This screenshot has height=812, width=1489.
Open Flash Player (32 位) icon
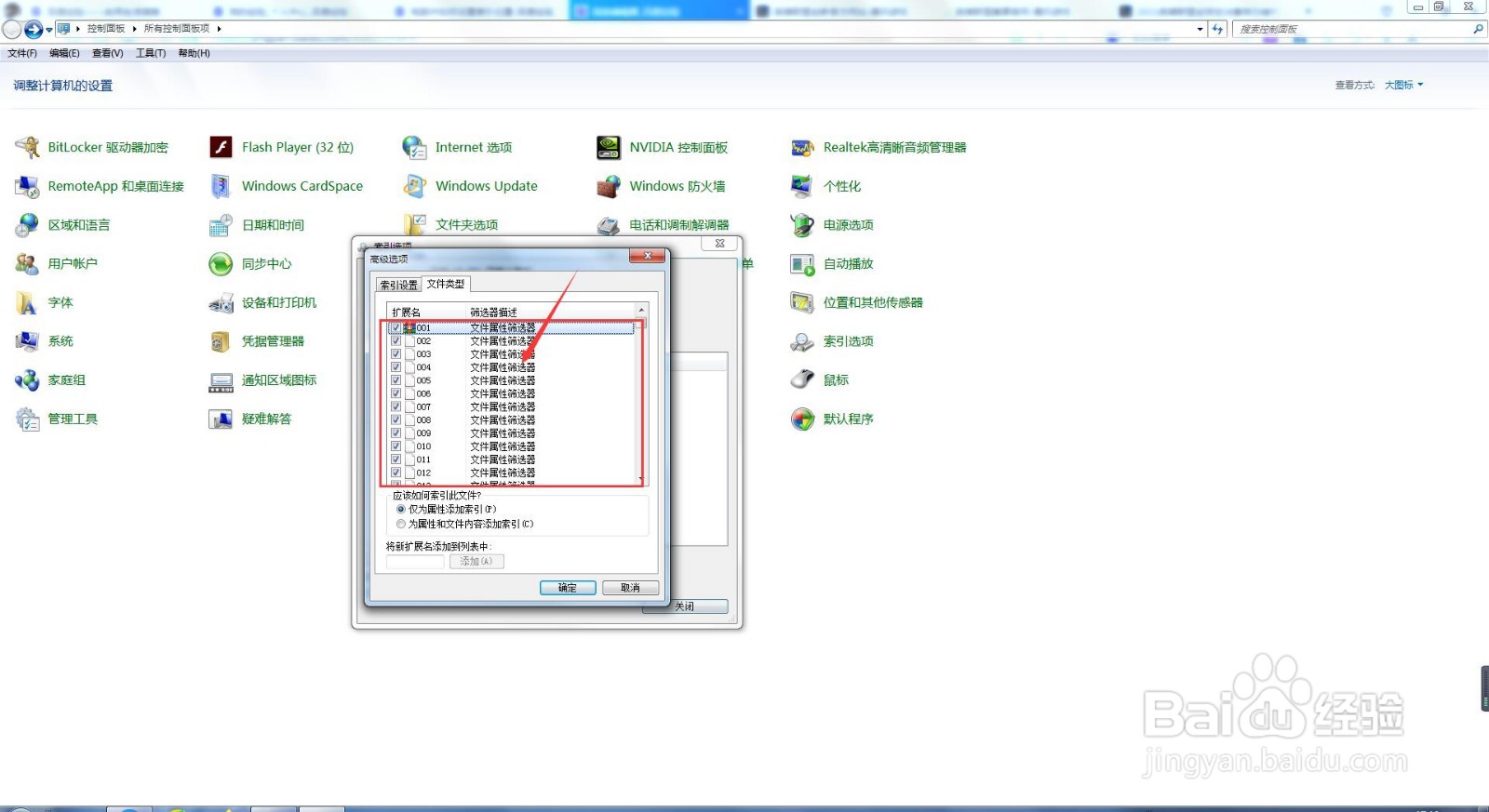tap(221, 147)
